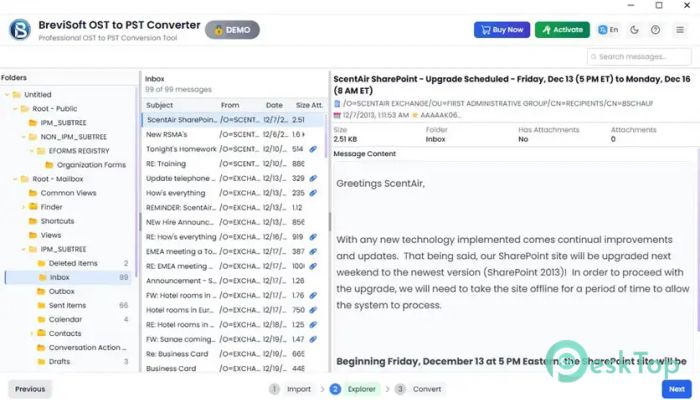This screenshot has width=700, height=400.
Task: Go to step 3 Convert
Action: 419,389
